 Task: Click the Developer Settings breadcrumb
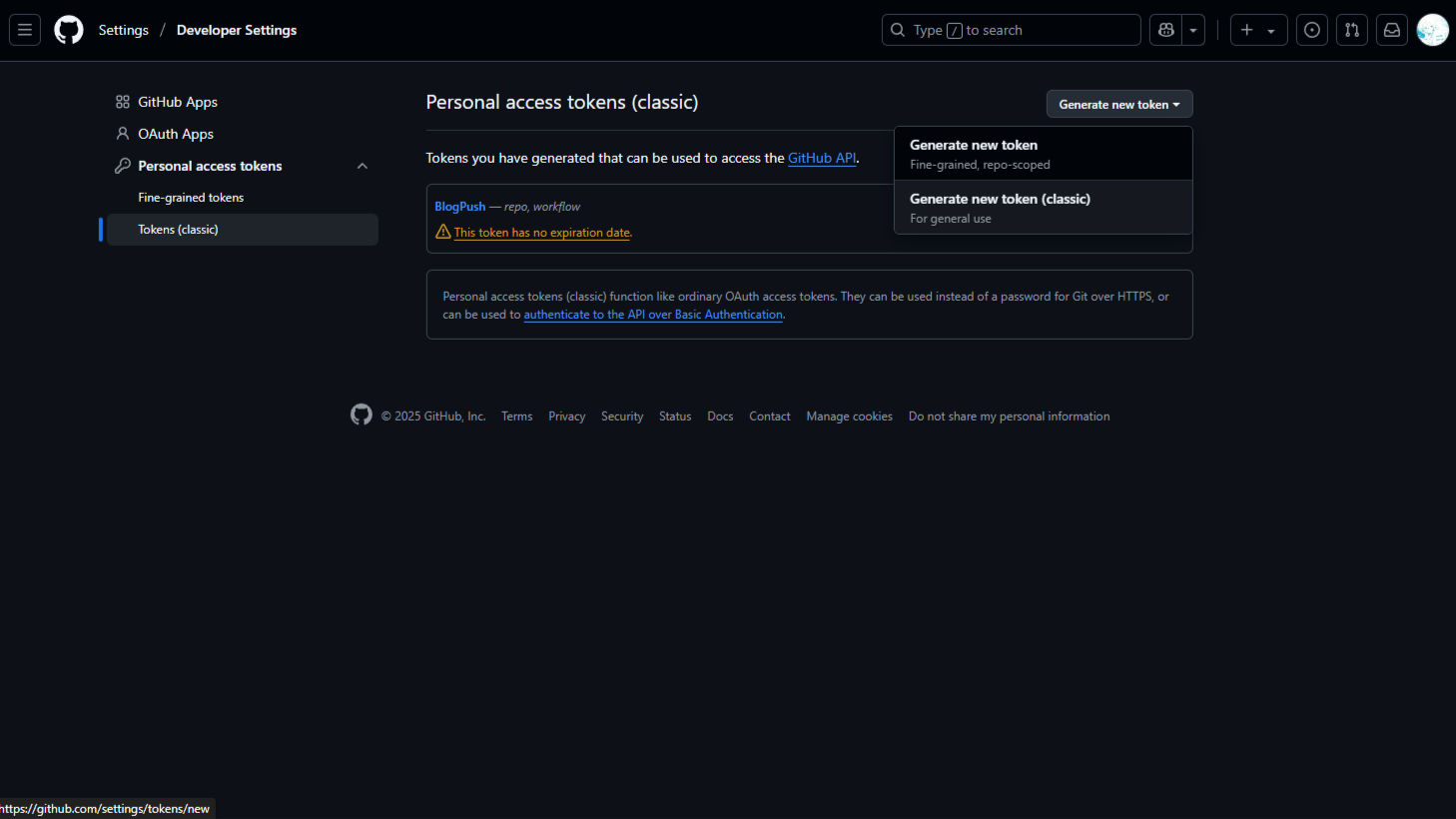pos(237,30)
